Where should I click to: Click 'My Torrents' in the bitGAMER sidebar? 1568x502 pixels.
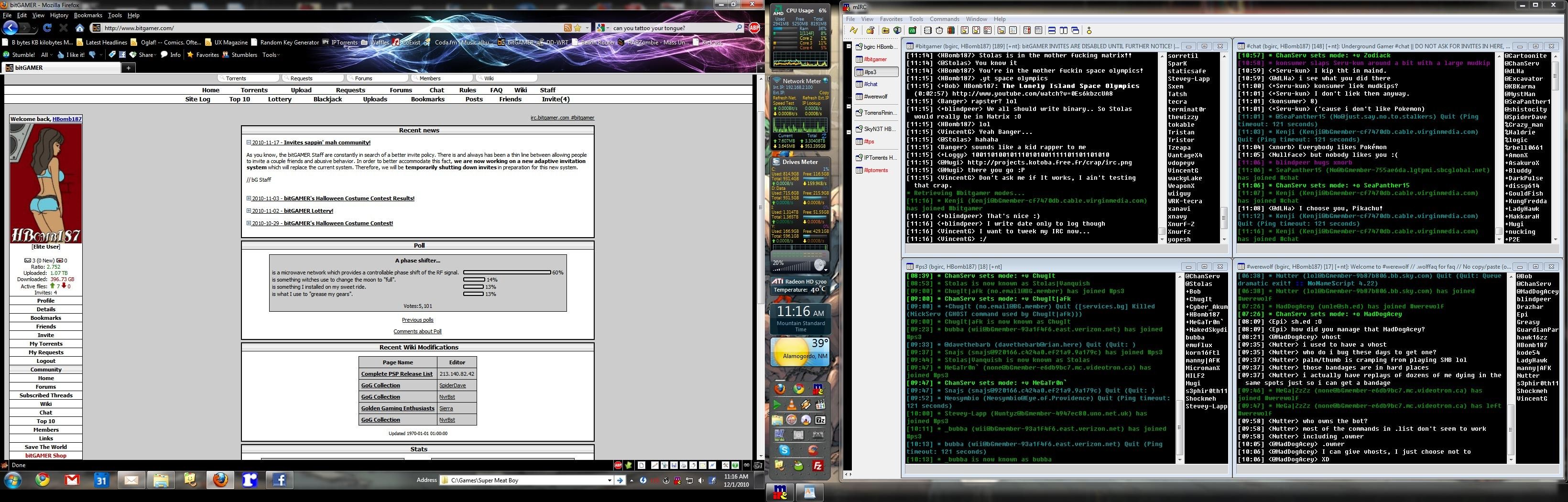click(46, 344)
